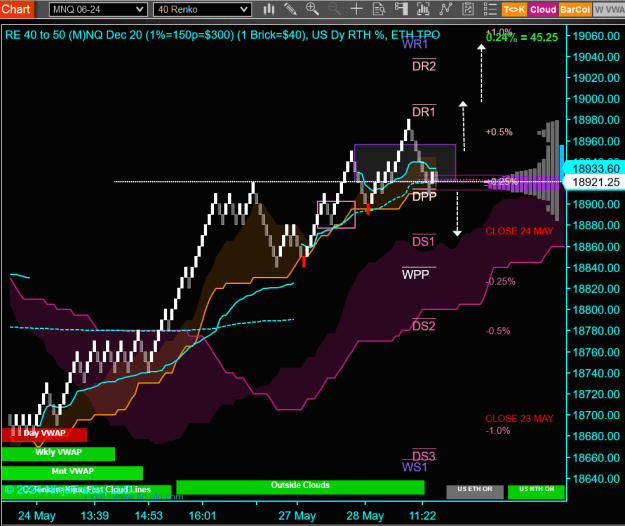The height and width of the screenshot is (526, 625).
Task: Click the zoom in magnifier icon
Action: (312, 9)
